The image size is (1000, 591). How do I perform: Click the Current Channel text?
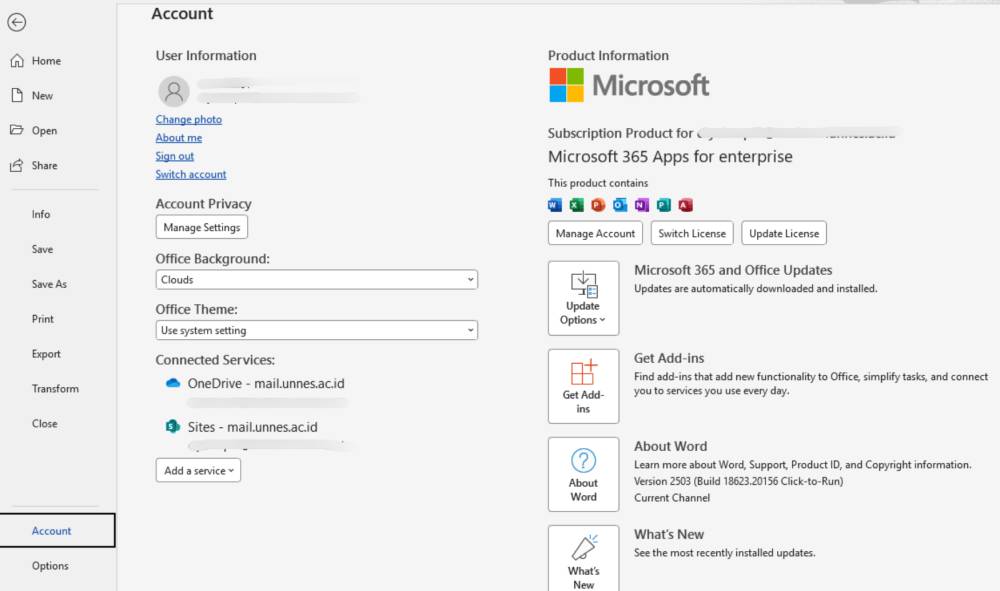[x=672, y=498]
